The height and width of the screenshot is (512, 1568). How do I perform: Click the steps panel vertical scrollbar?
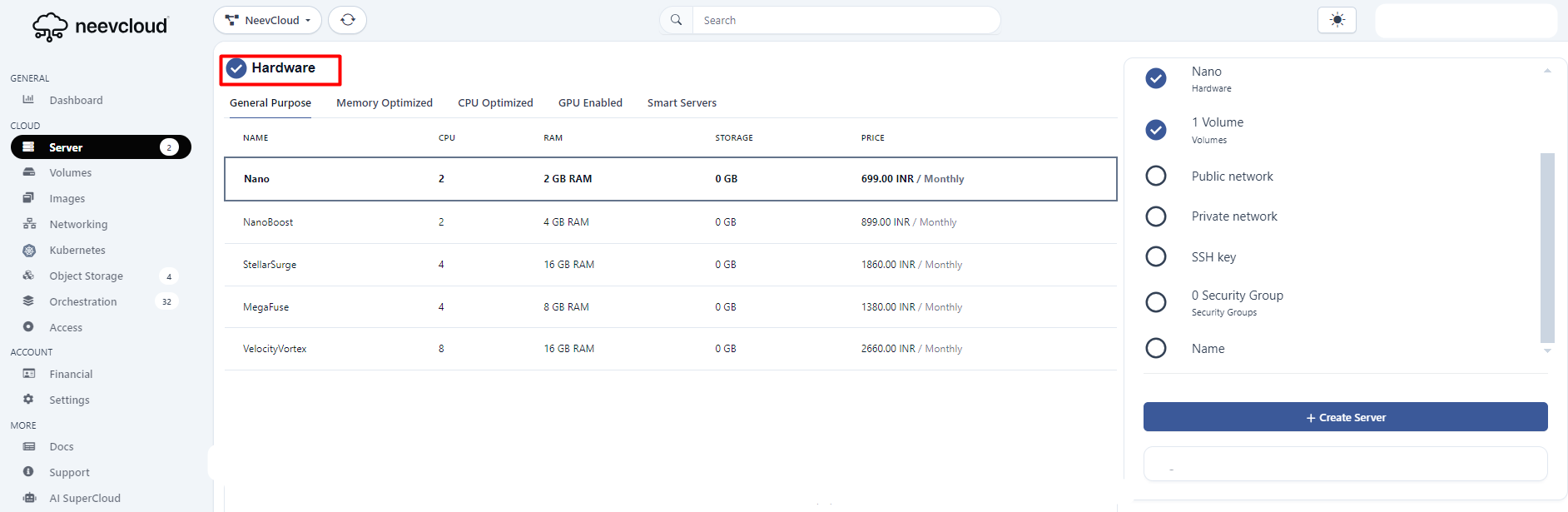click(1547, 247)
